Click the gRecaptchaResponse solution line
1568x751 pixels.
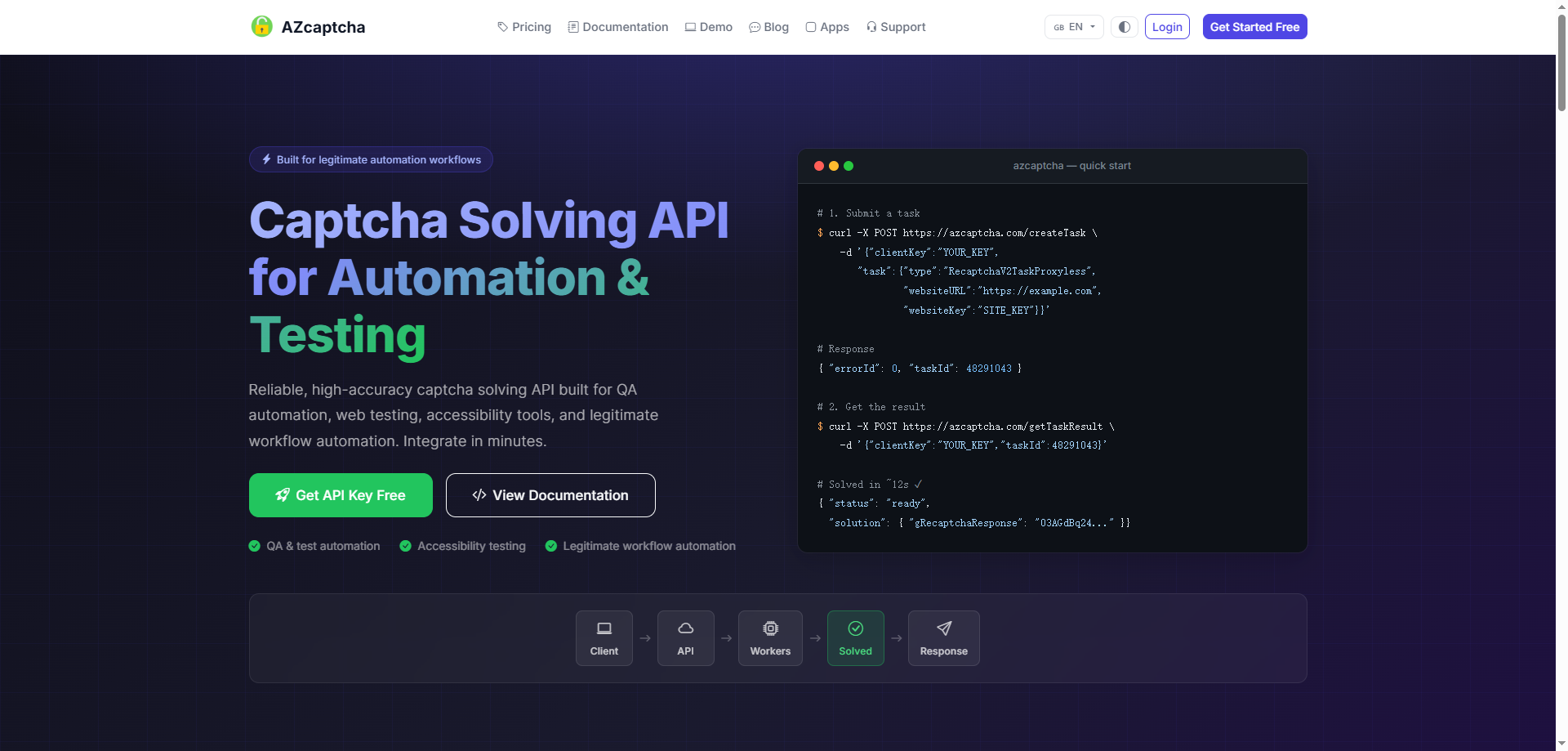pyautogui.click(x=980, y=523)
